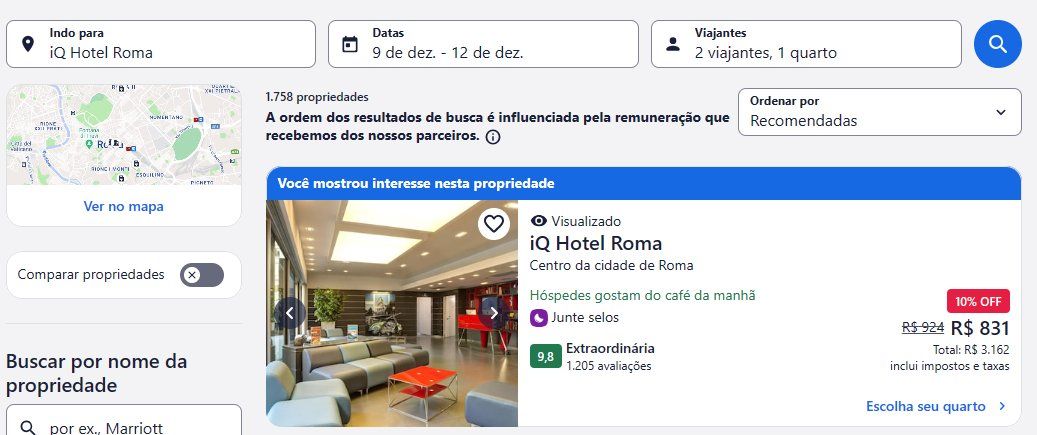Screen dimensions: 1037x435
Task: Open the iQ Hotel Roma title
Action: click(596, 243)
